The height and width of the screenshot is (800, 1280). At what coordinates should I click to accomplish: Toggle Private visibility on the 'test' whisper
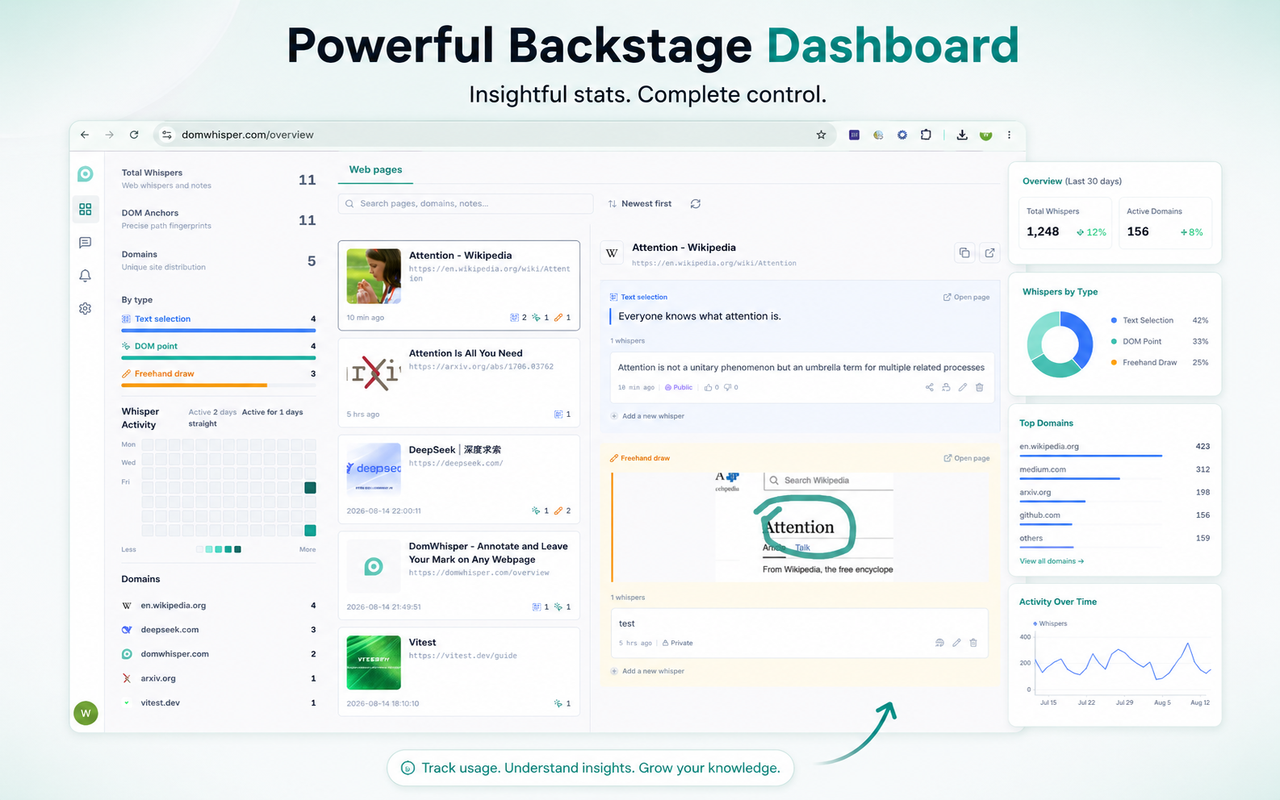pyautogui.click(x=677, y=643)
